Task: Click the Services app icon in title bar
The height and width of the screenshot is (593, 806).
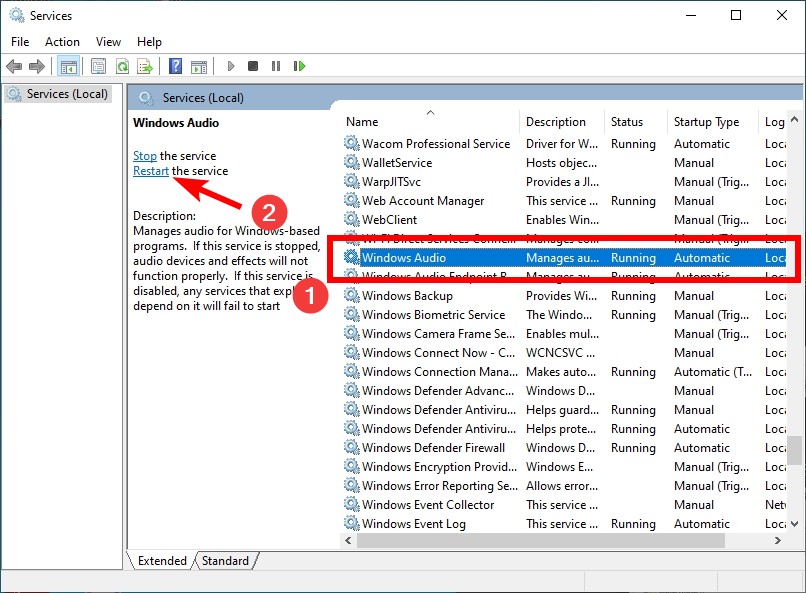Action: (17, 15)
